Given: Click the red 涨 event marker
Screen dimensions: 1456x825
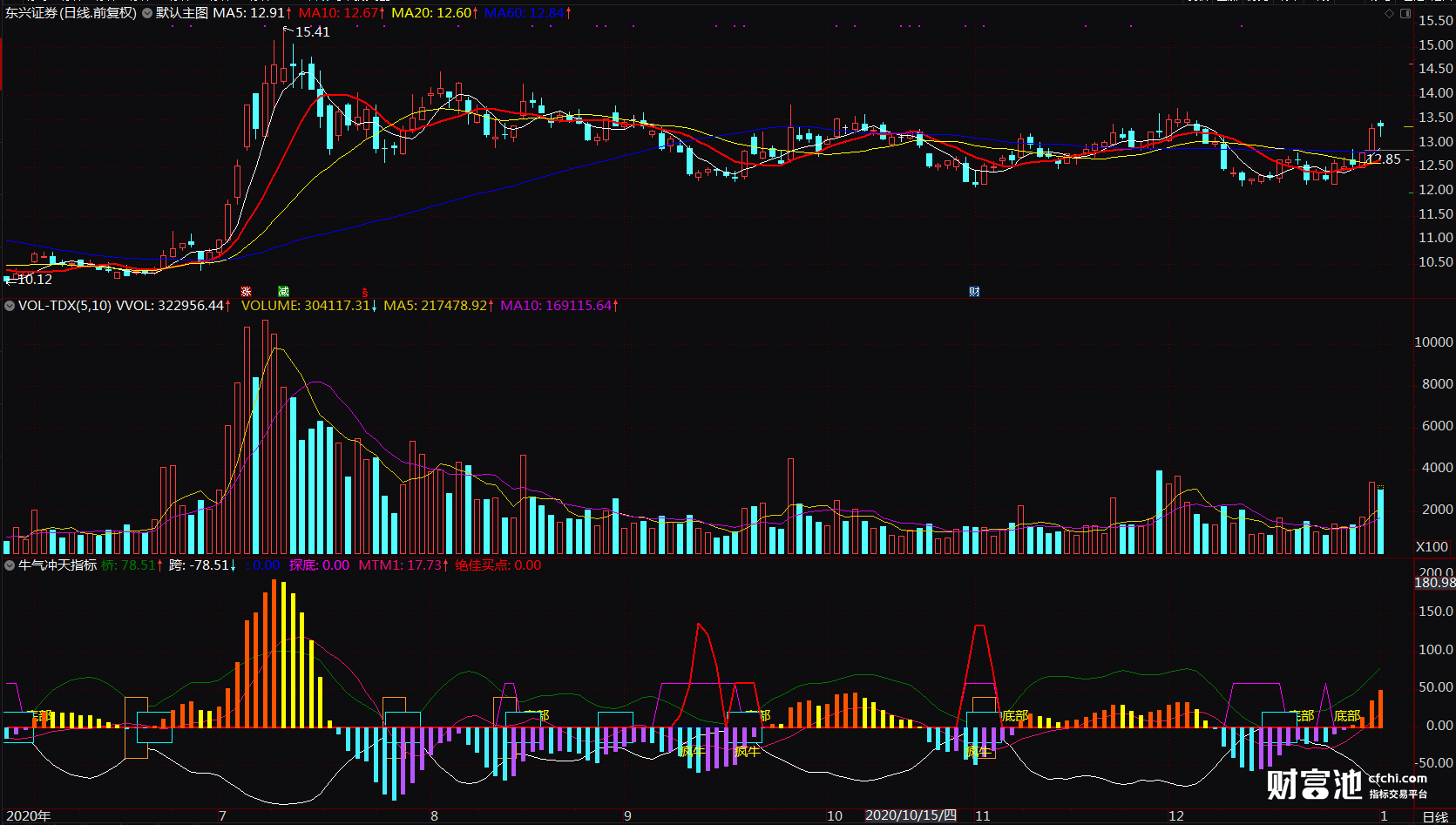Looking at the screenshot, I should [247, 292].
